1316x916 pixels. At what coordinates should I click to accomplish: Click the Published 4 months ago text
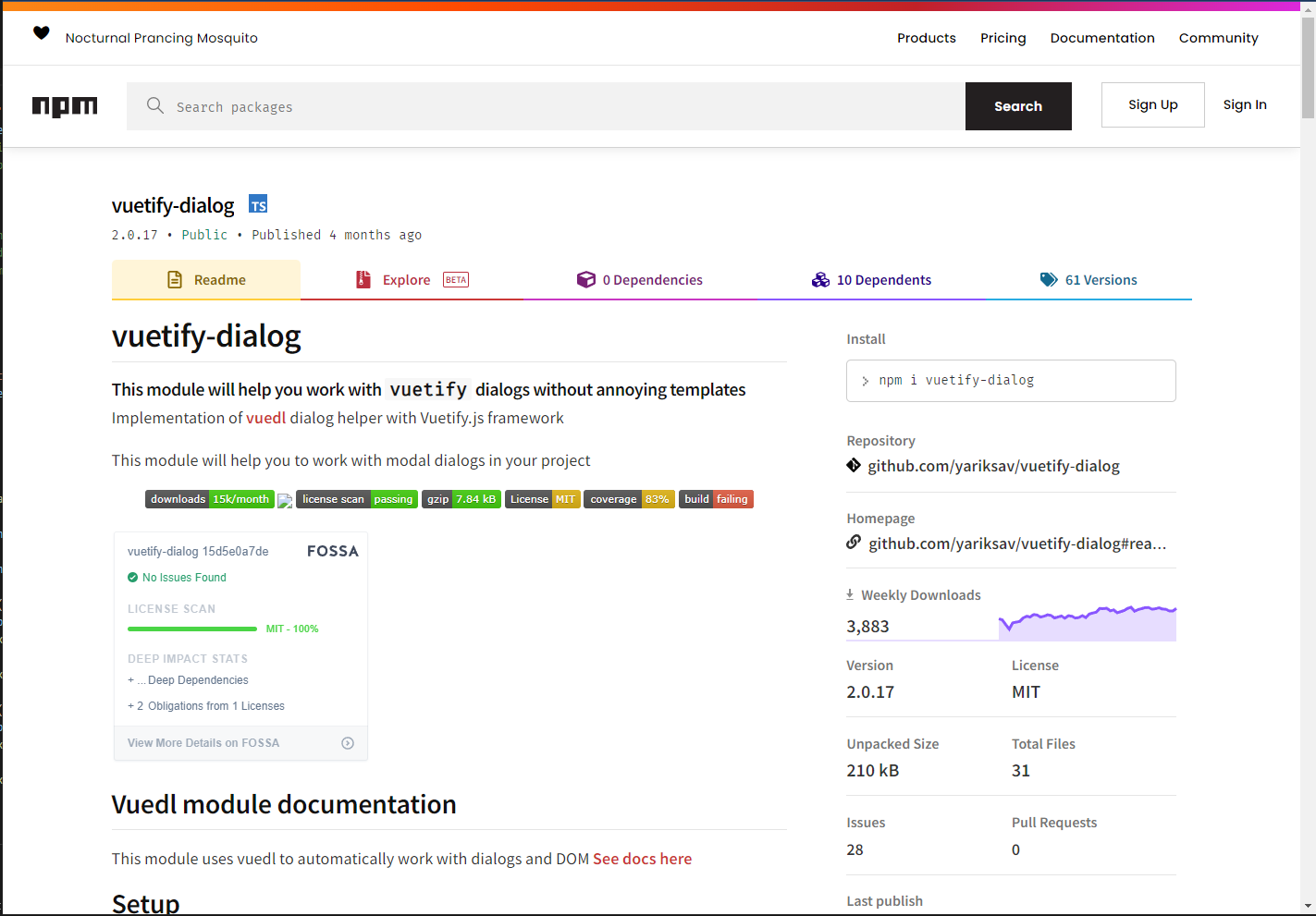[x=337, y=235]
